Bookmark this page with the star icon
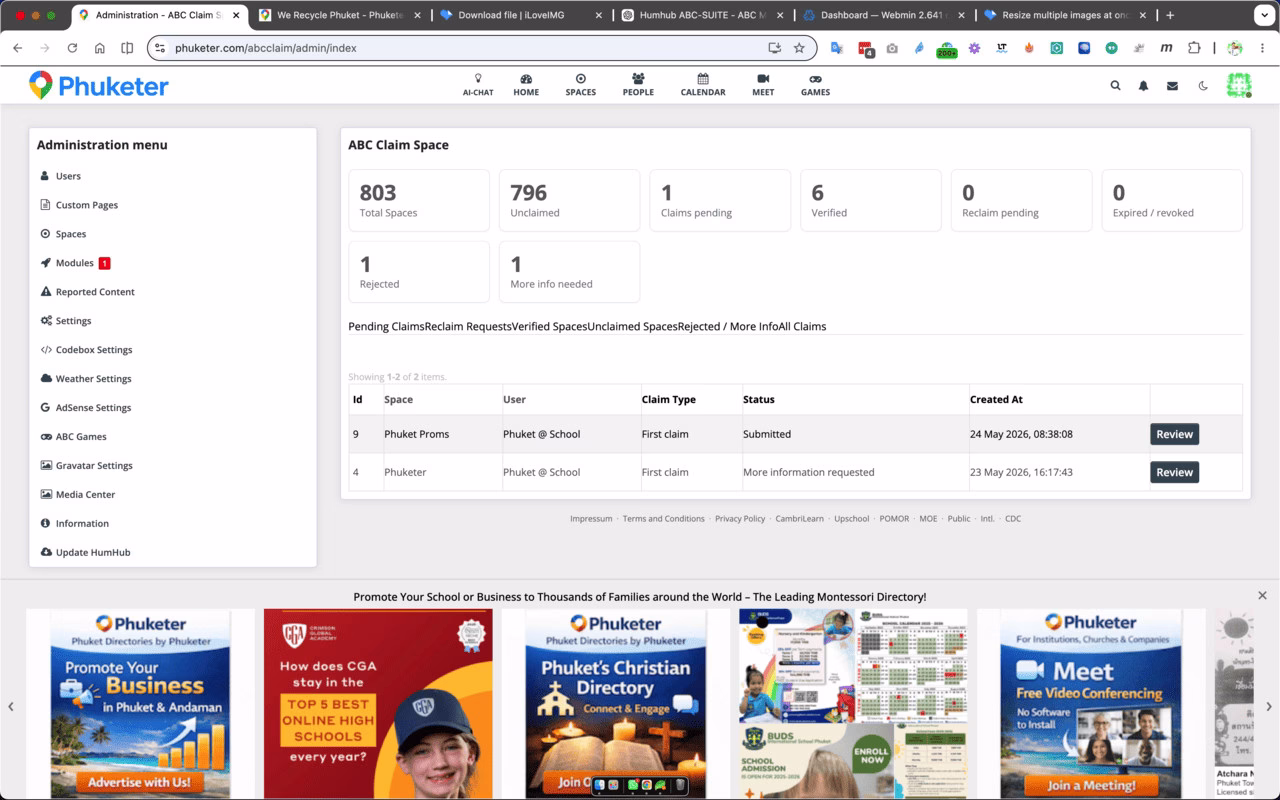1280x800 pixels. (x=799, y=48)
